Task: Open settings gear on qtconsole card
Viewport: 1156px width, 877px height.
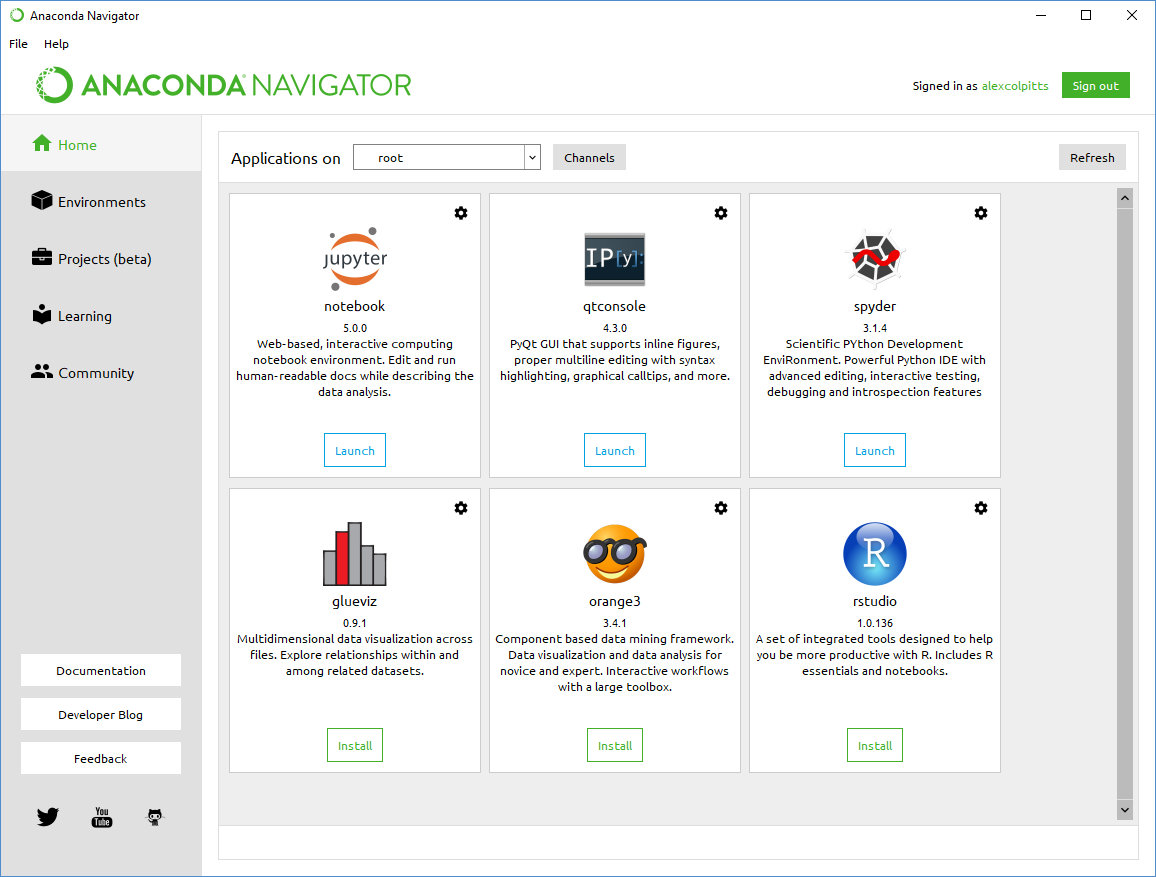Action: 721,213
